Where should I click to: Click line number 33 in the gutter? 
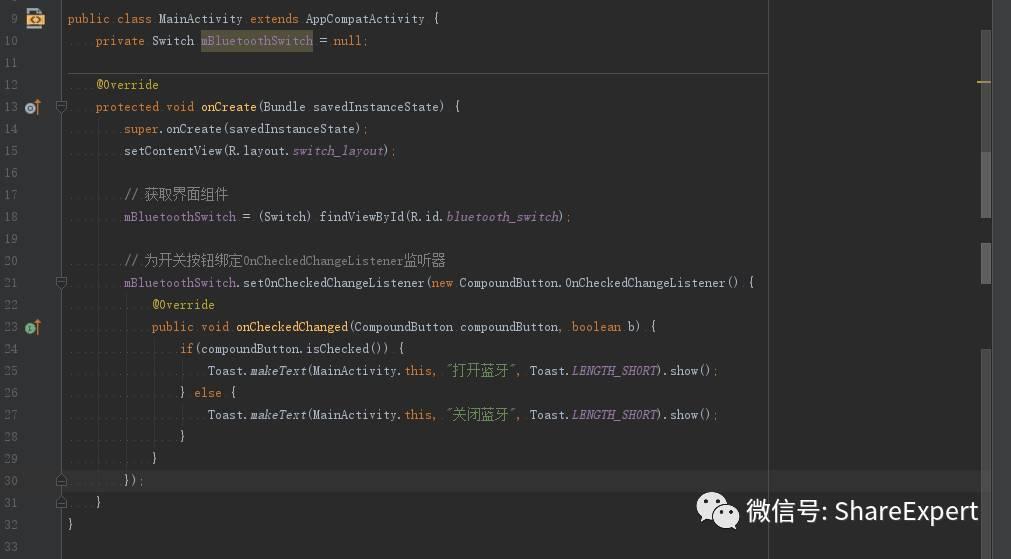click(x=11, y=547)
